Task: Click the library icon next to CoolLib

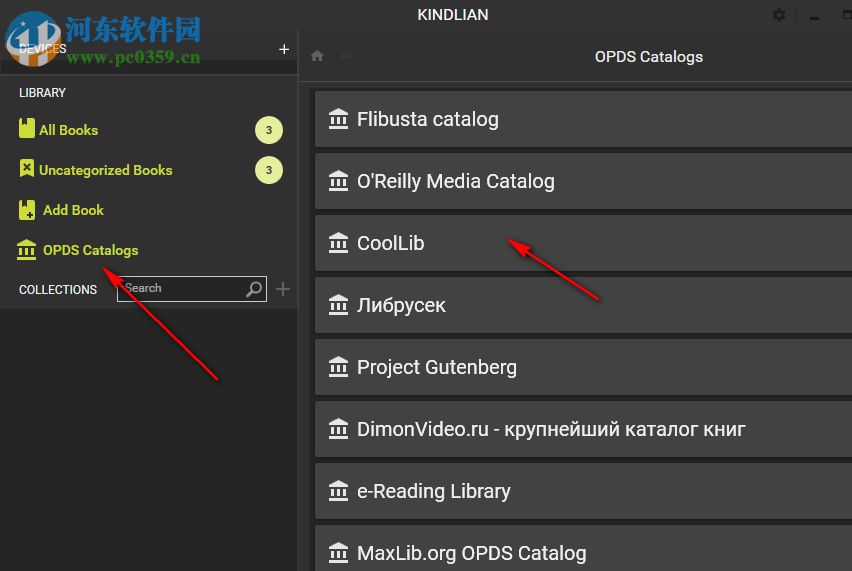Action: [338, 242]
